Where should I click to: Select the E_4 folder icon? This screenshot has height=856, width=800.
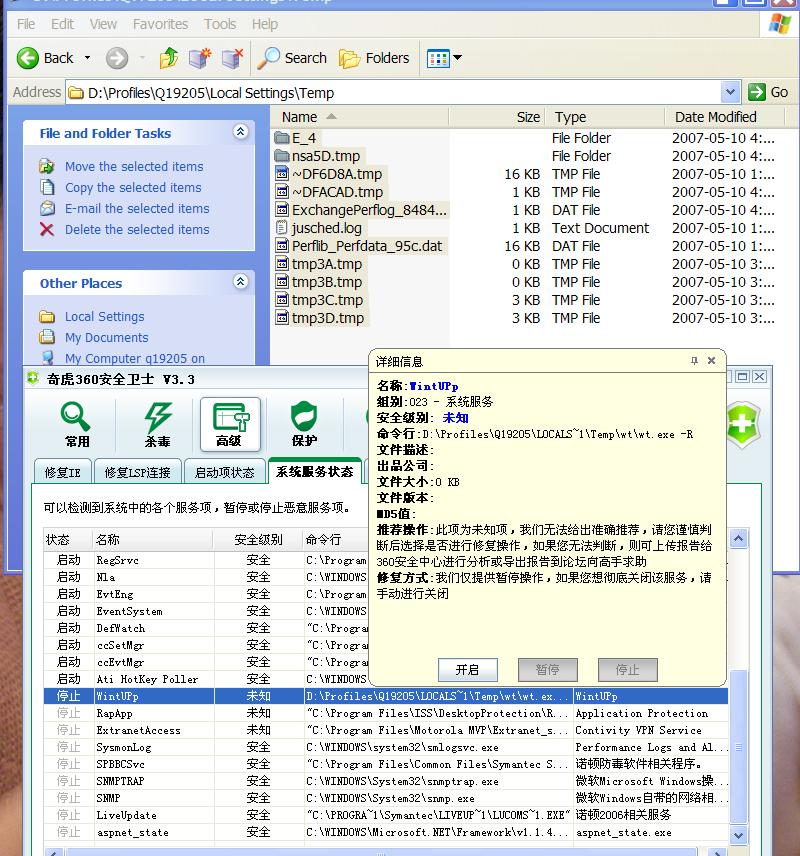pos(282,138)
